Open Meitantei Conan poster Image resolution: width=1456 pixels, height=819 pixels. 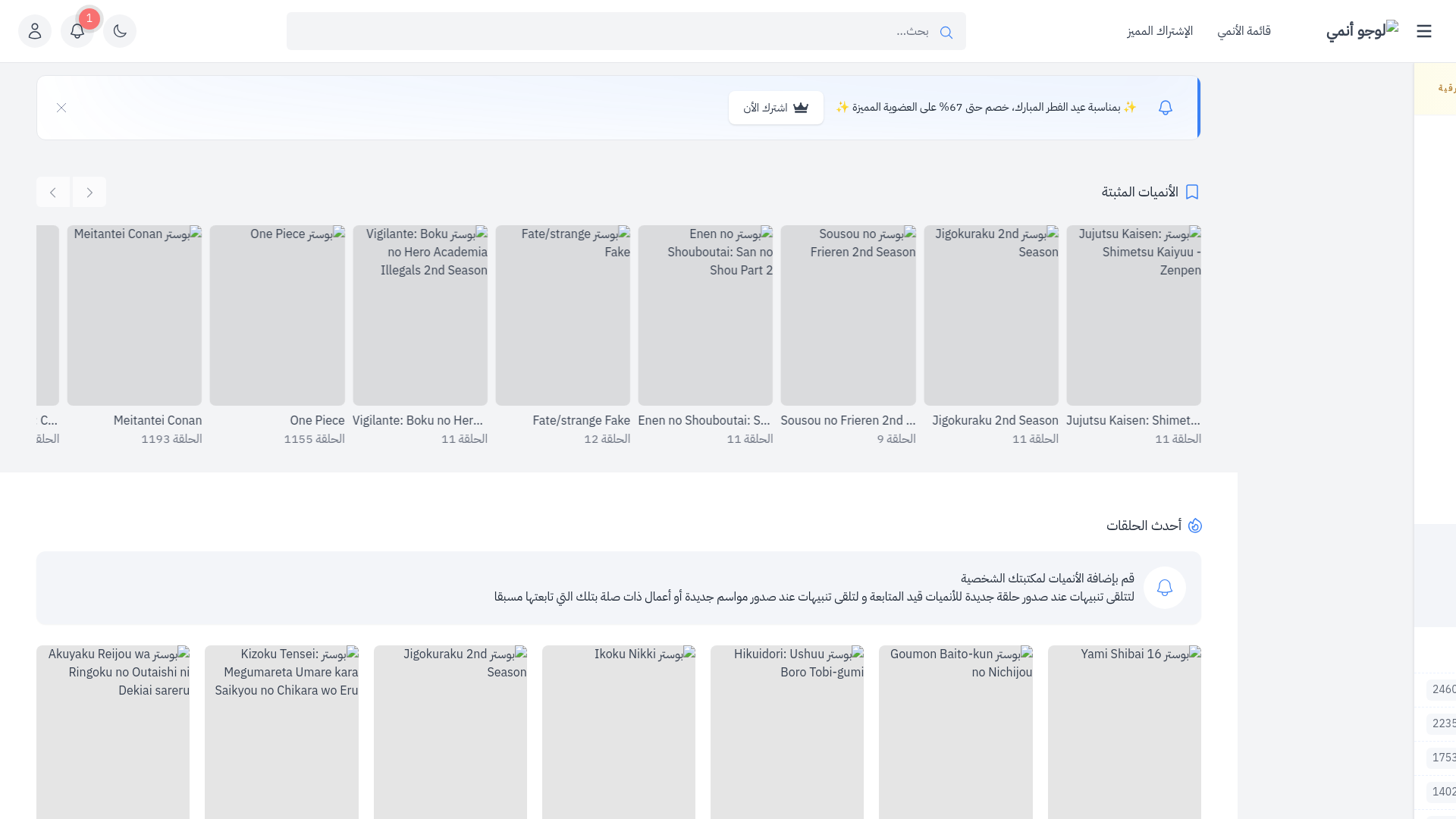134,315
